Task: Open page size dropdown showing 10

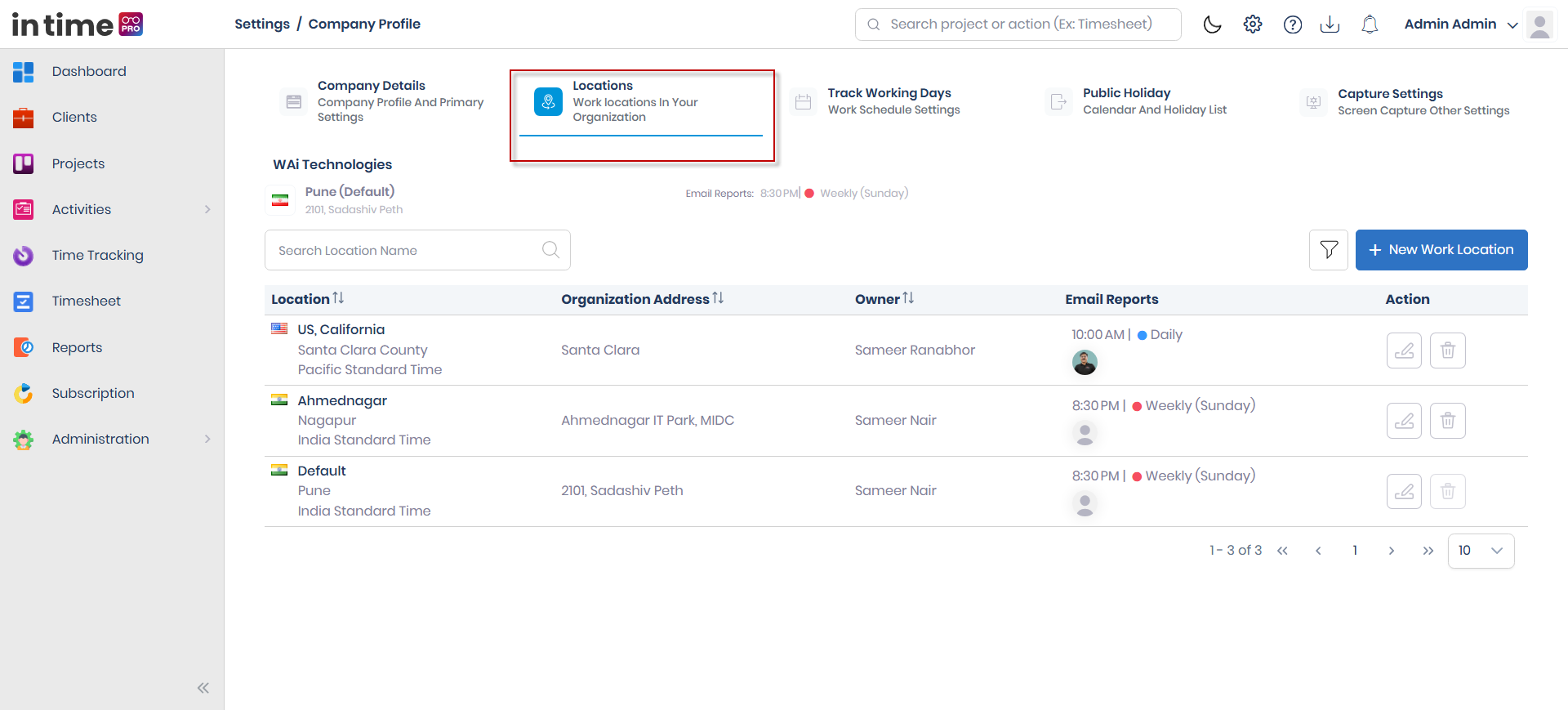Action: pos(1481,551)
